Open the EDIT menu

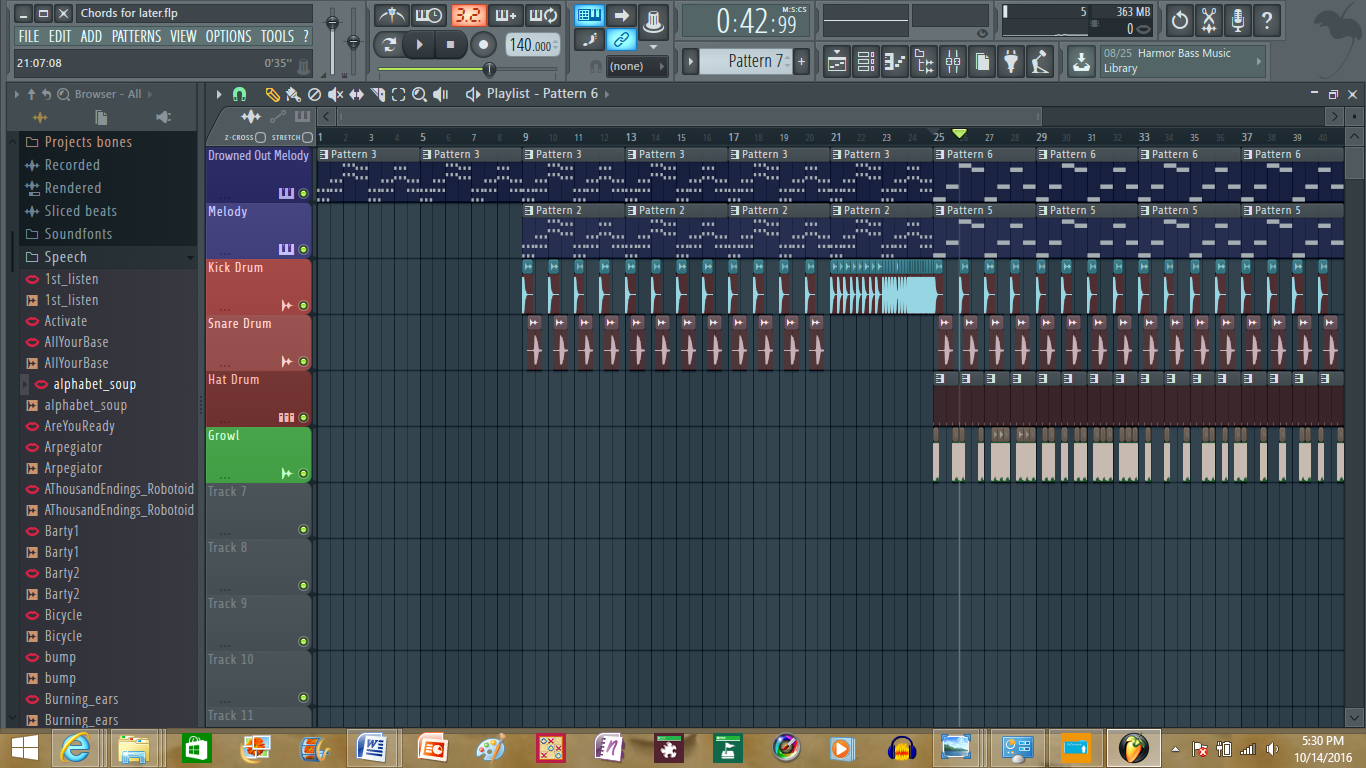point(60,36)
